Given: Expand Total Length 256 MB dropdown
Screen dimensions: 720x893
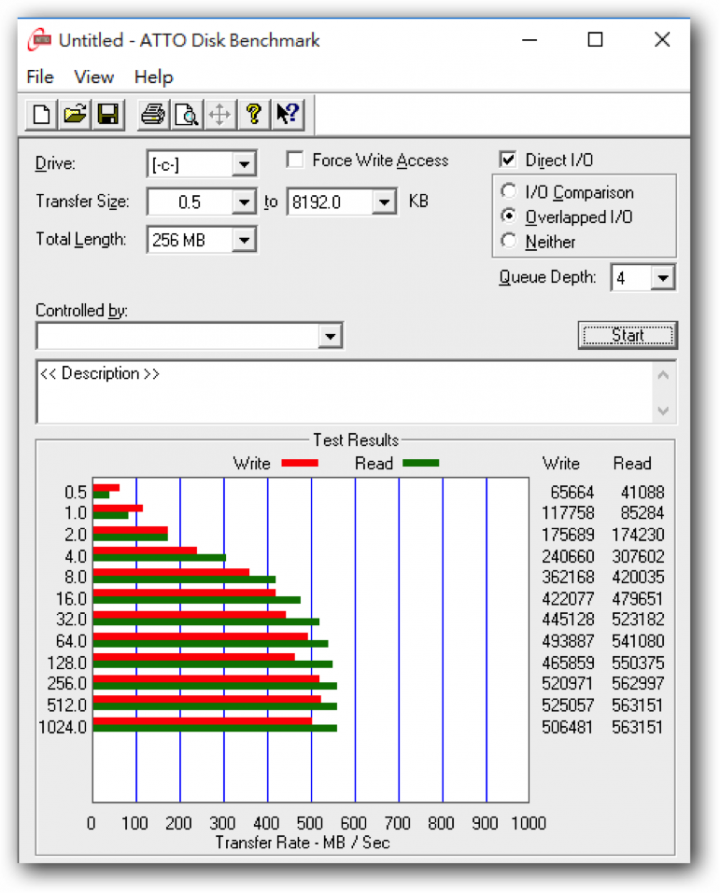Looking at the screenshot, I should [x=244, y=240].
